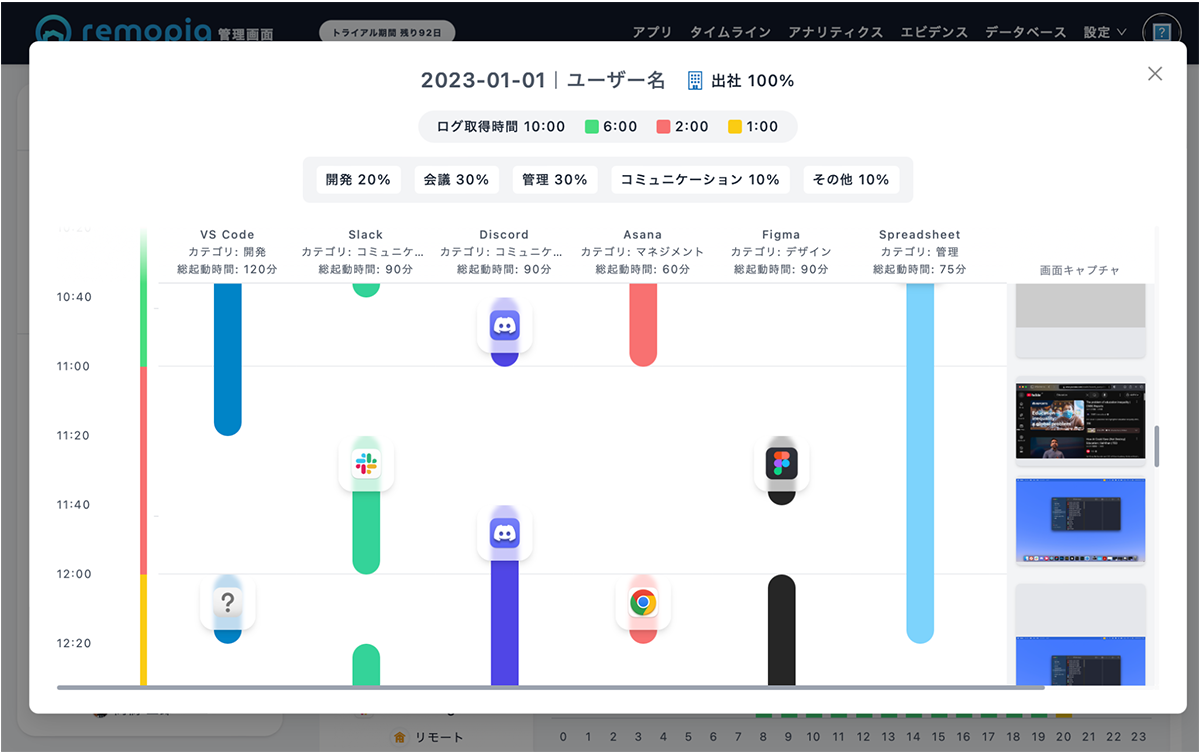Click the 出社 100% text
The width and height of the screenshot is (1200, 752).
pyautogui.click(x=752, y=81)
